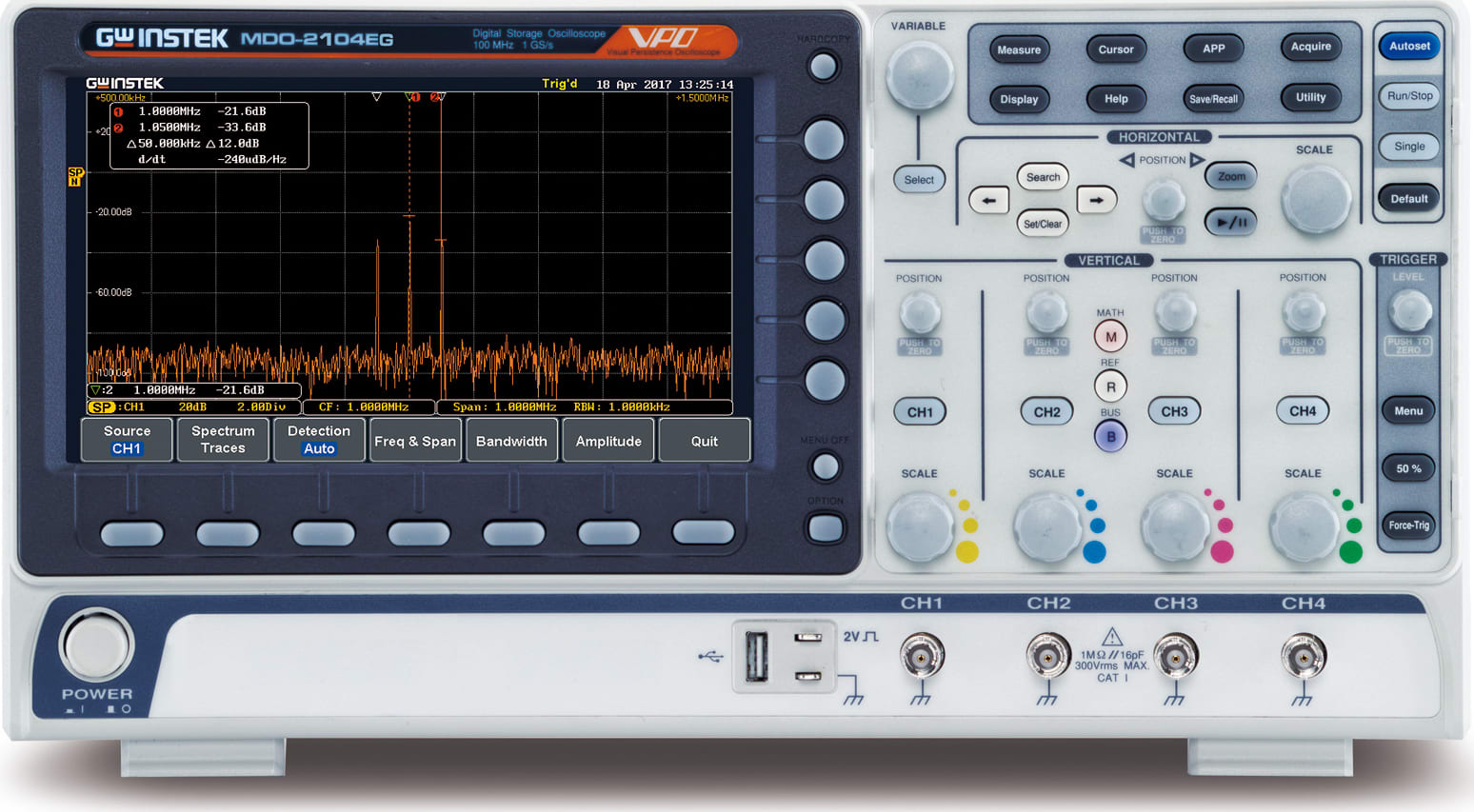The width and height of the screenshot is (1474, 812).
Task: Click the SP indicator on left of display
Action: coord(76,177)
